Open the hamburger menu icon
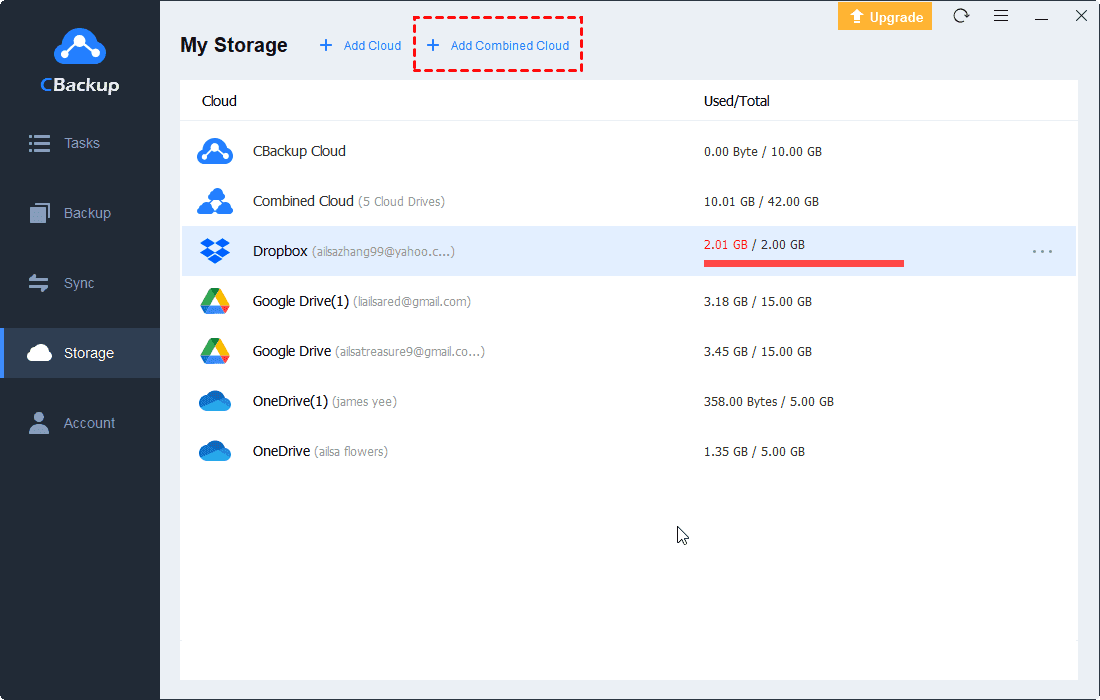1100x700 pixels. (1001, 16)
